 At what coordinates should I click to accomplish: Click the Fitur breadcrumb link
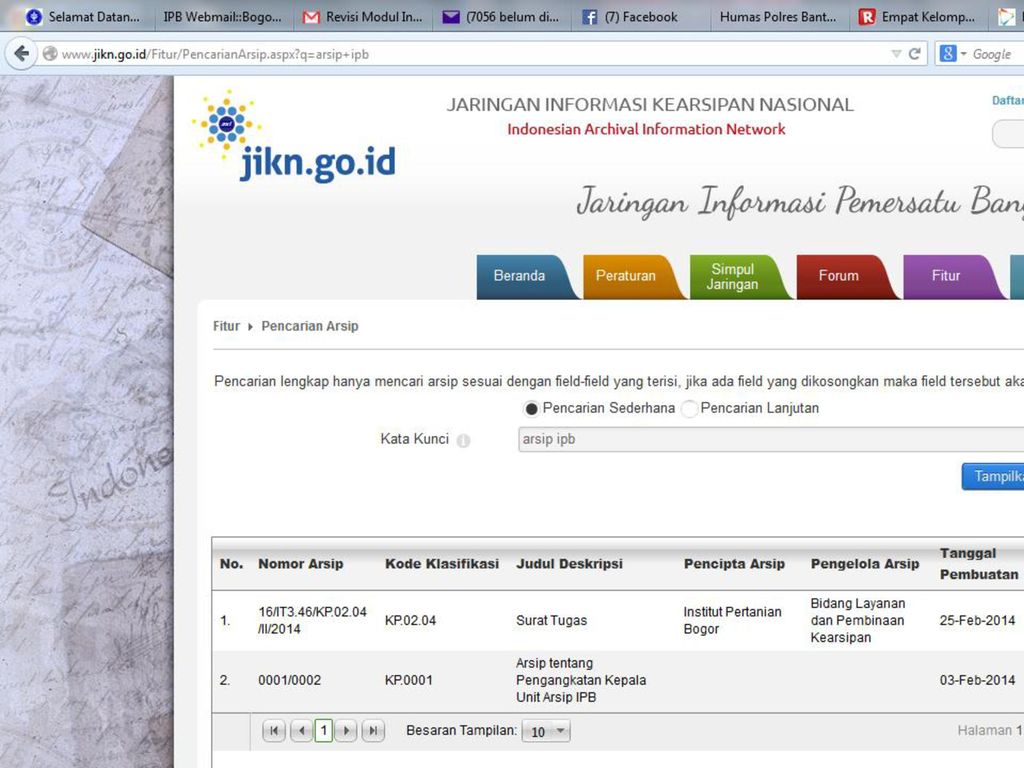[x=226, y=326]
